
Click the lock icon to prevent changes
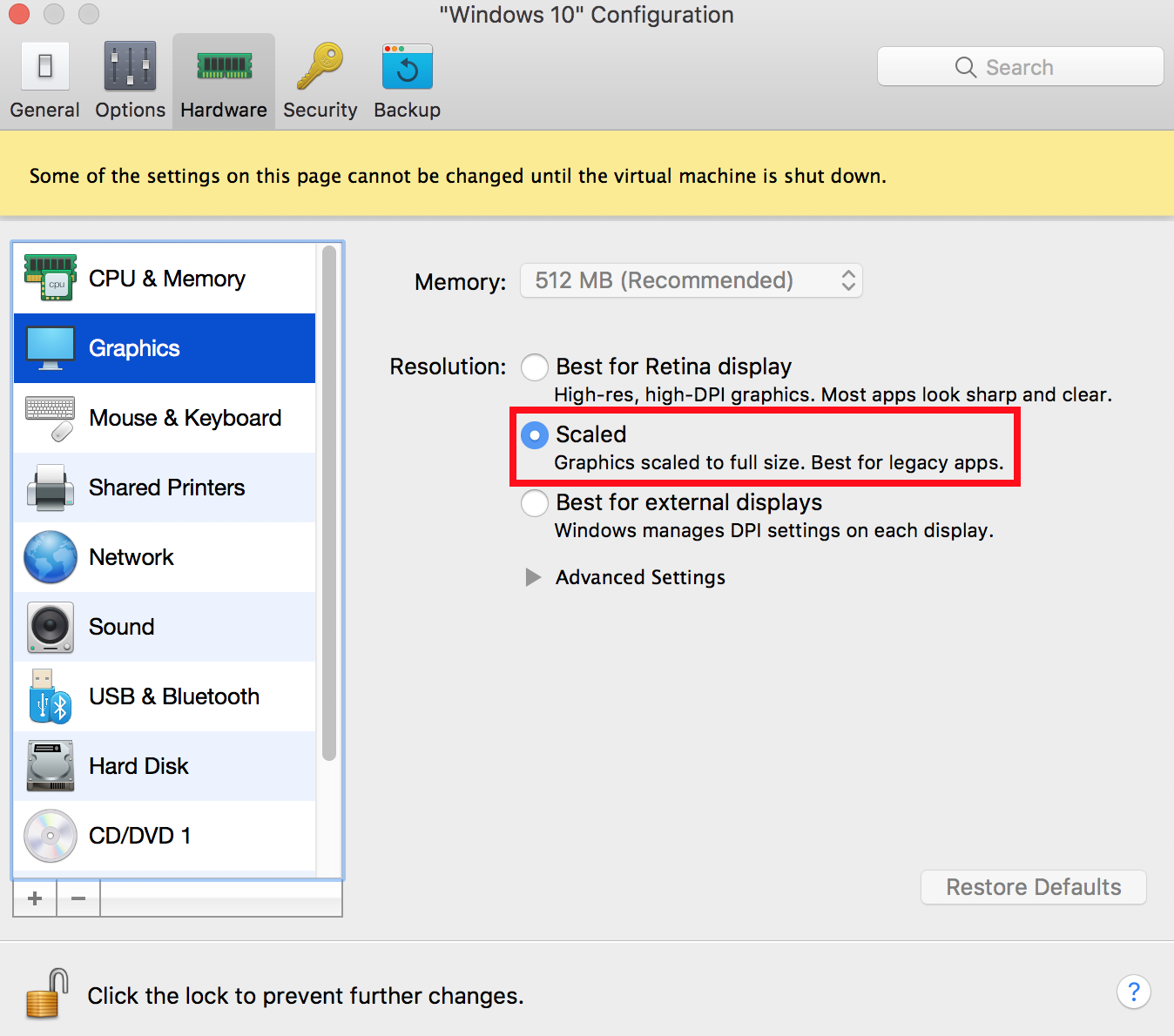pyautogui.click(x=47, y=994)
